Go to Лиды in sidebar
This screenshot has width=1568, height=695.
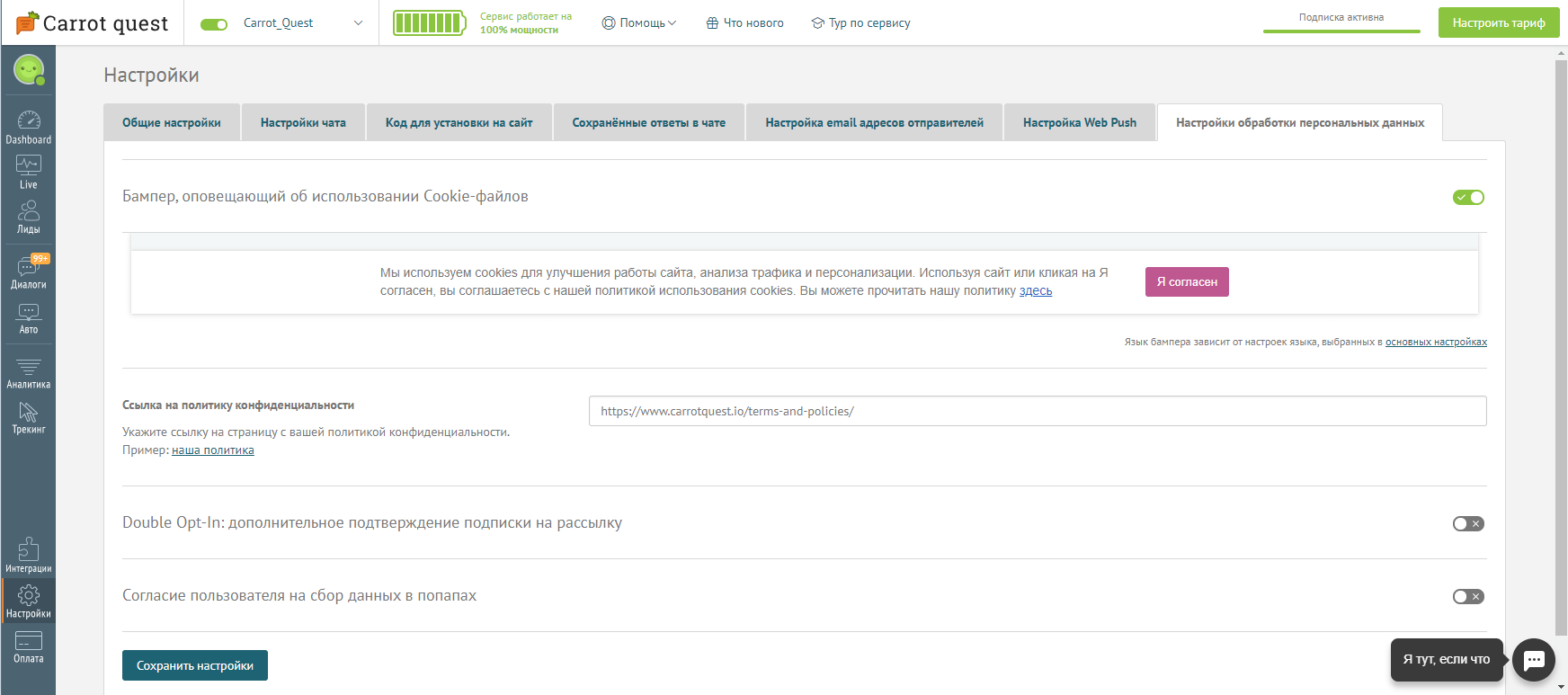(x=29, y=217)
